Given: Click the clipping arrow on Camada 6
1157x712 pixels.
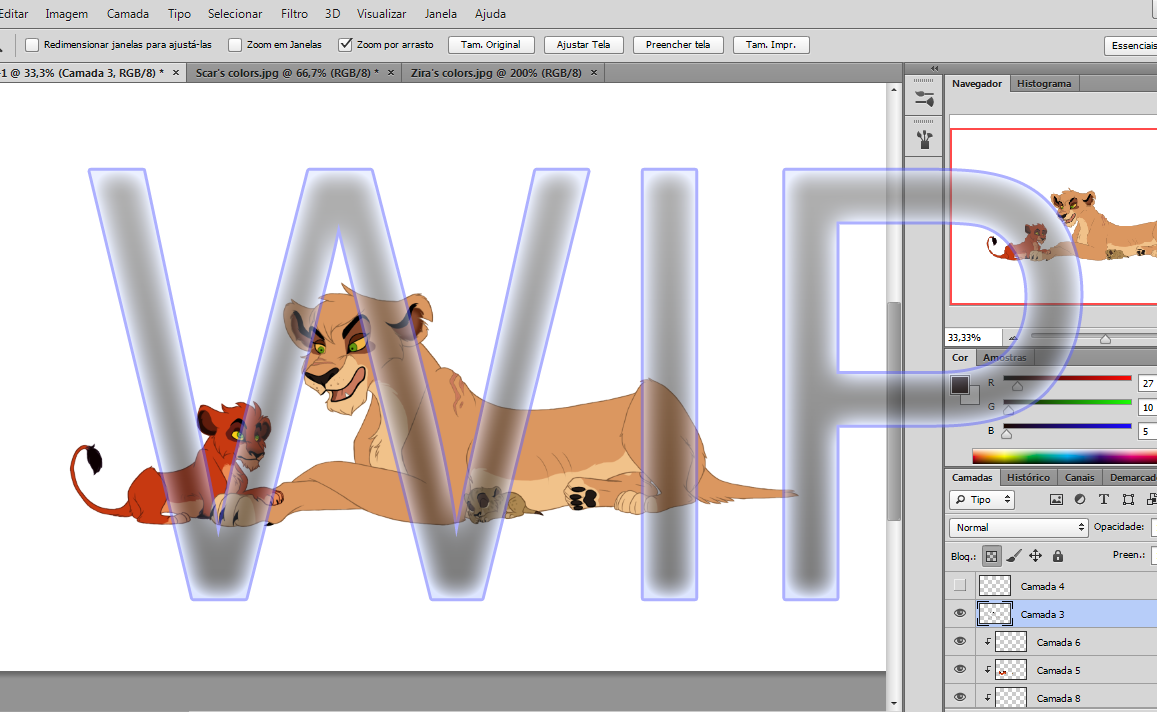Looking at the screenshot, I should (x=987, y=642).
